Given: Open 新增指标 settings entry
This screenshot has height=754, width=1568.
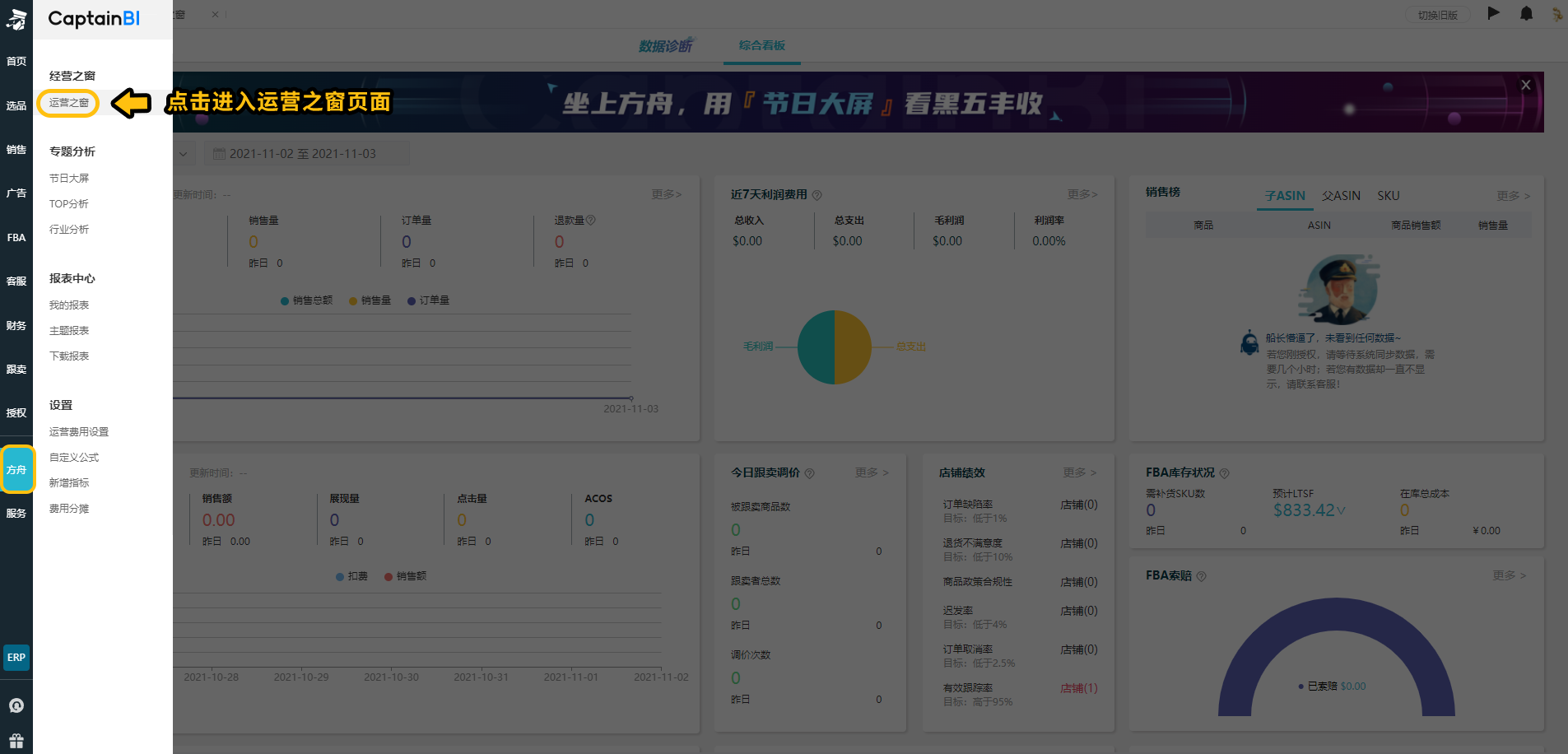Looking at the screenshot, I should coord(69,482).
